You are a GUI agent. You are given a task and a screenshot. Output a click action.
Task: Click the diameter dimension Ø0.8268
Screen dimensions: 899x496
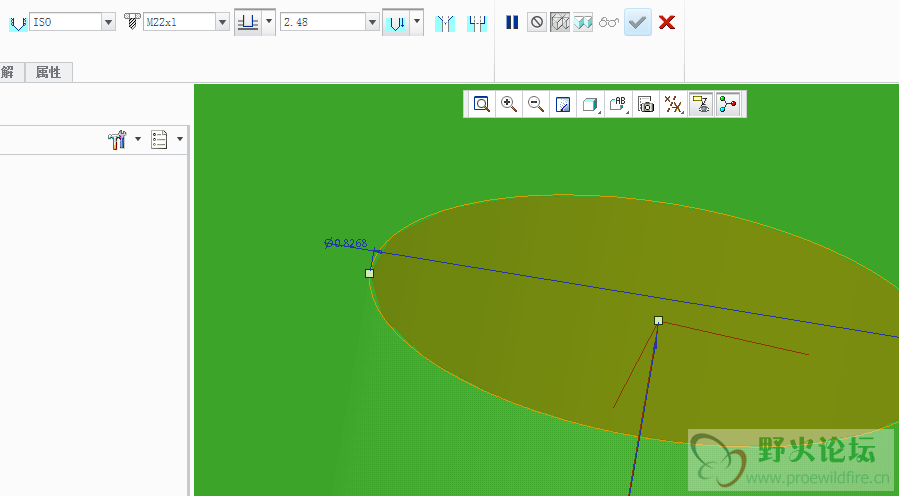(x=346, y=243)
